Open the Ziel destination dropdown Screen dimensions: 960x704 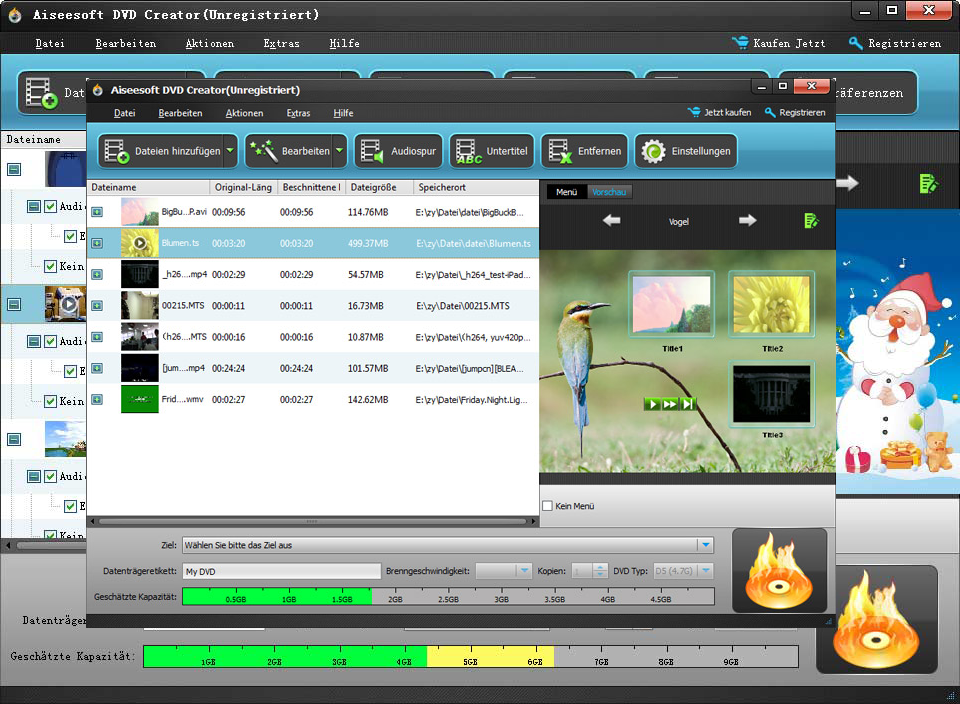[706, 545]
